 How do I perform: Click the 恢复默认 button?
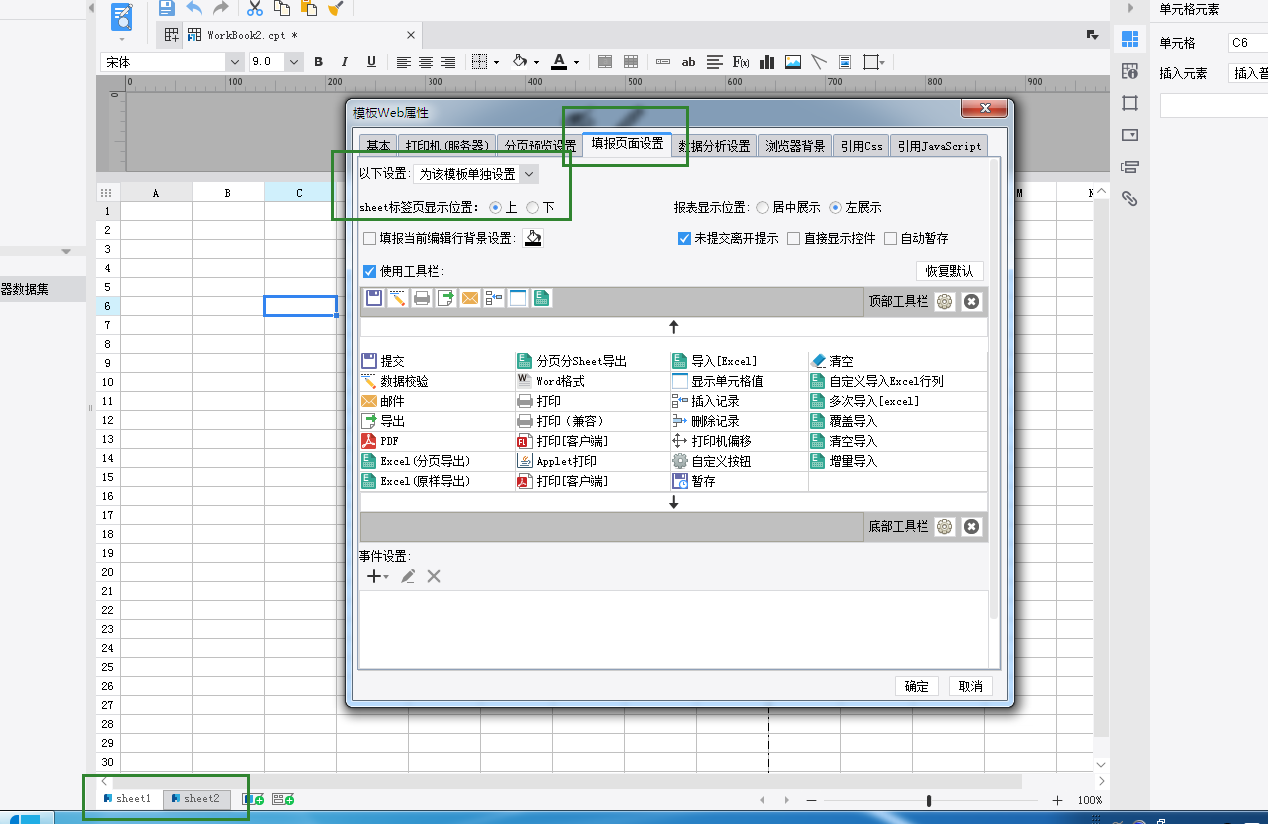pyautogui.click(x=950, y=271)
